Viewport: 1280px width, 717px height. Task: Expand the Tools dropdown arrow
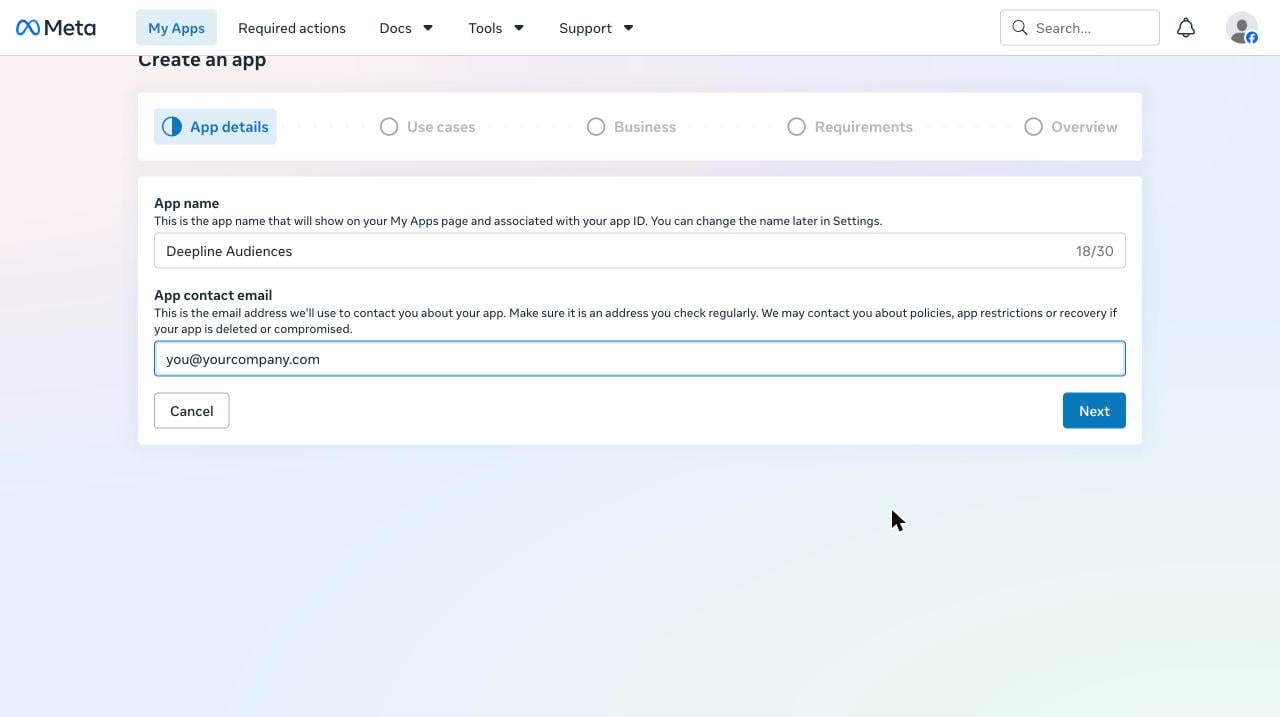point(519,28)
